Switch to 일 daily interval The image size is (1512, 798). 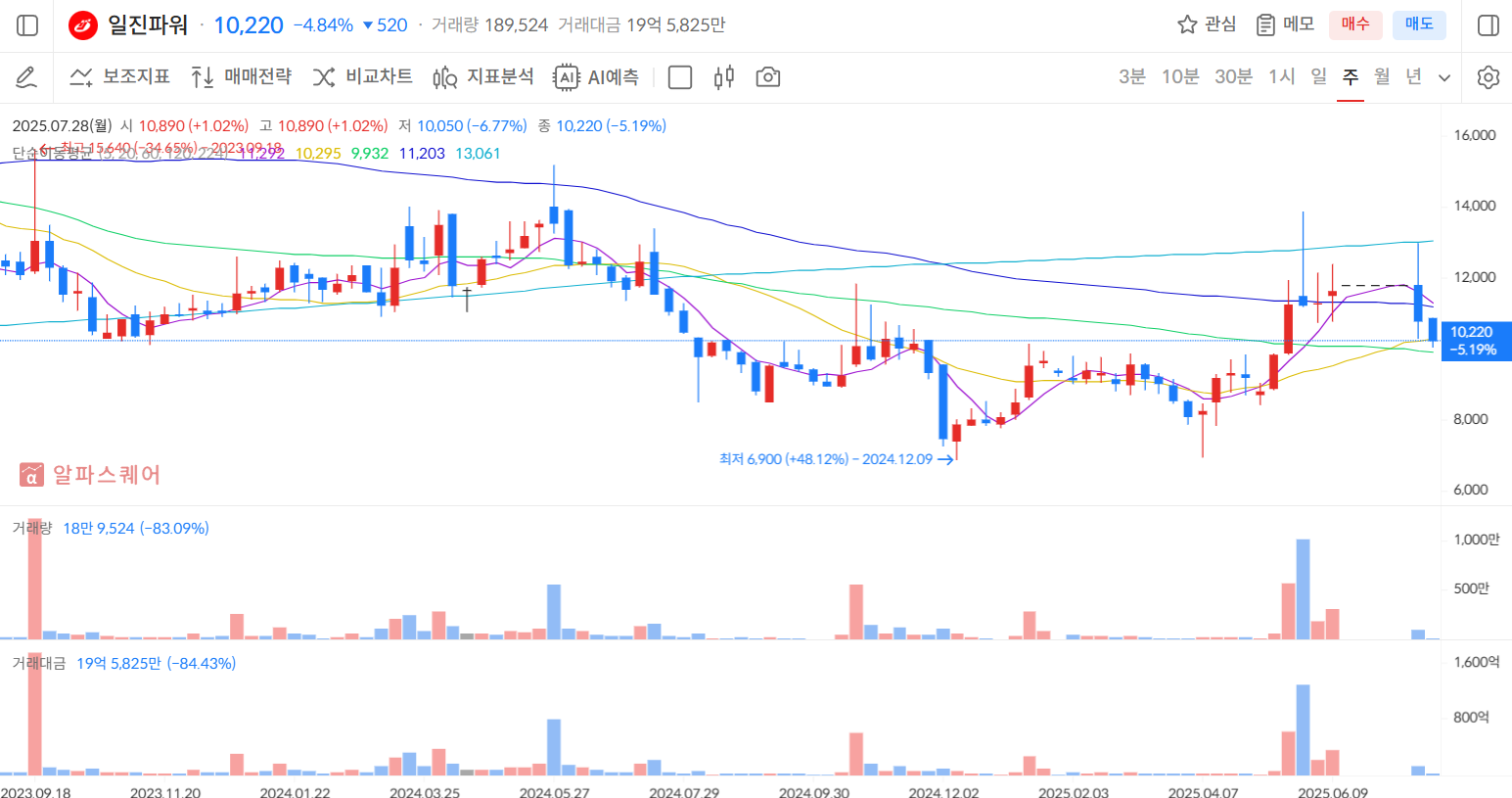point(1319,76)
